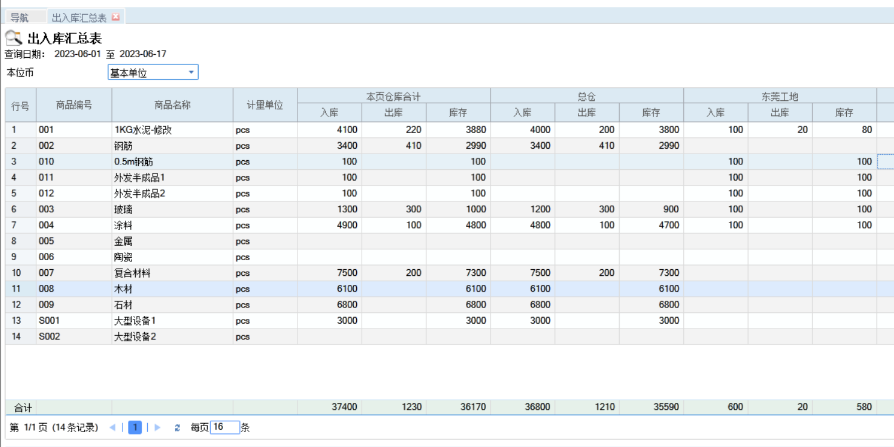This screenshot has height=447, width=894.
Task: Click the 计量单位 column header
Action: [x=265, y=105]
